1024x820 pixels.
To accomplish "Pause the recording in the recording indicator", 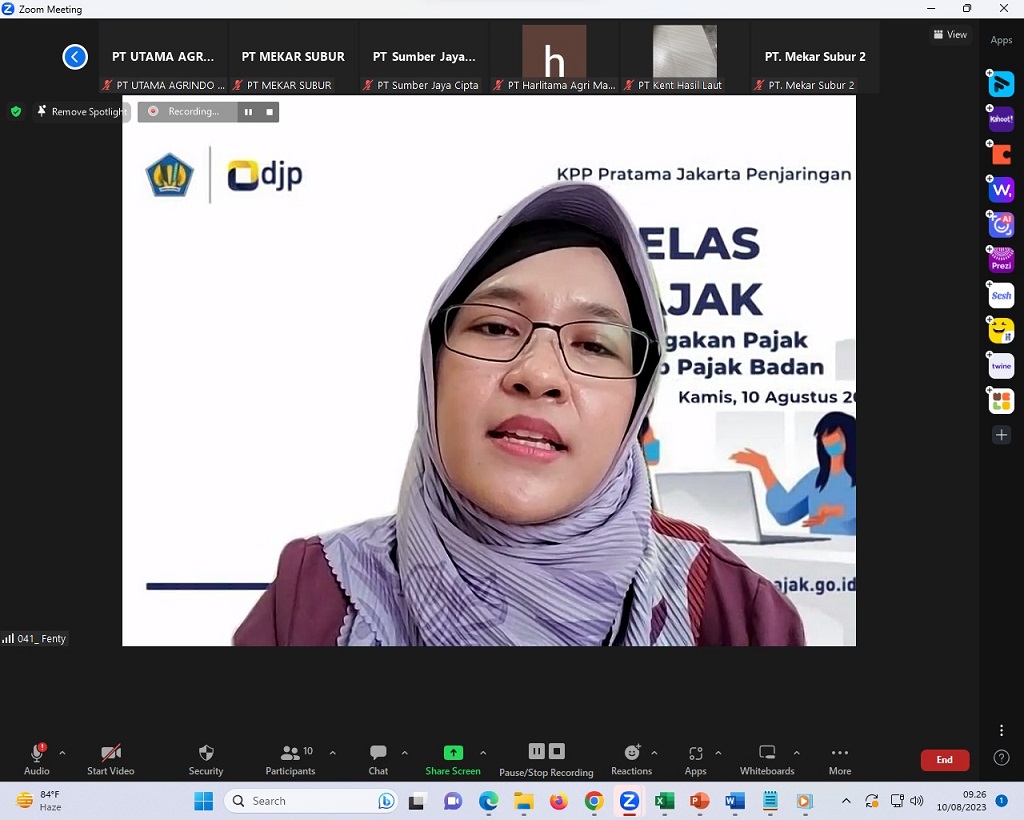I will (x=248, y=112).
